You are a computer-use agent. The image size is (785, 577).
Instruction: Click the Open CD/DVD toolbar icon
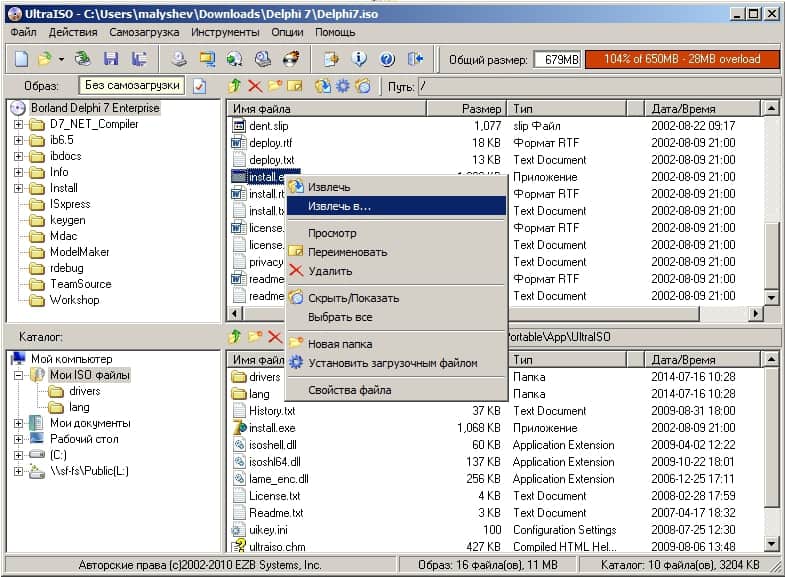click(83, 59)
